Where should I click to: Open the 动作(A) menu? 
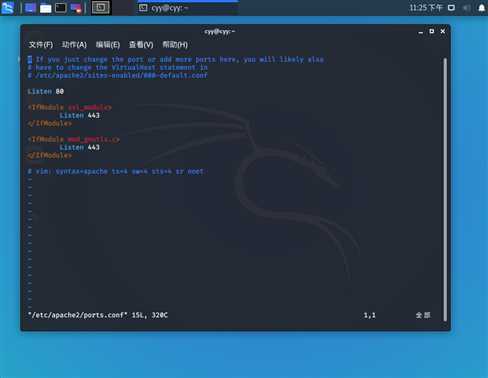click(74, 45)
